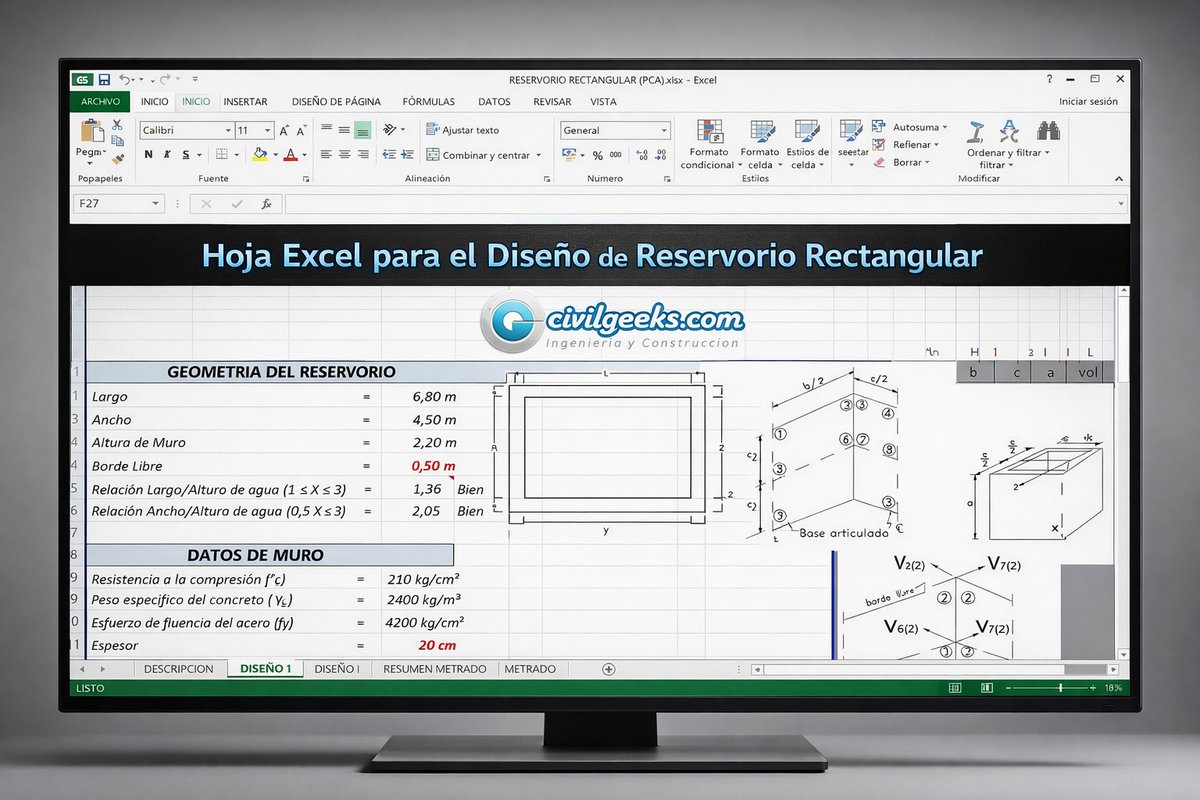Viewport: 1200px width, 800px height.
Task: Switch to DISEÑO DE PÁGINA tab
Action: [x=336, y=102]
